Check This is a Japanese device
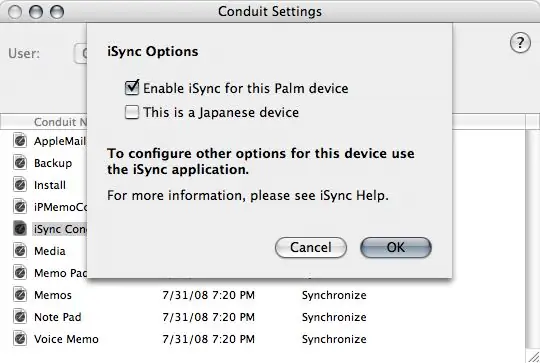540x363 pixels. pos(132,112)
